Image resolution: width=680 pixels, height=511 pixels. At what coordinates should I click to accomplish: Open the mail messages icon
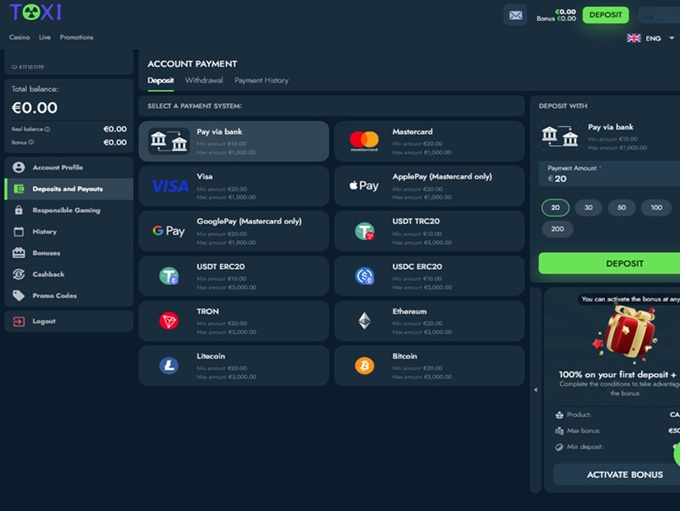(515, 15)
